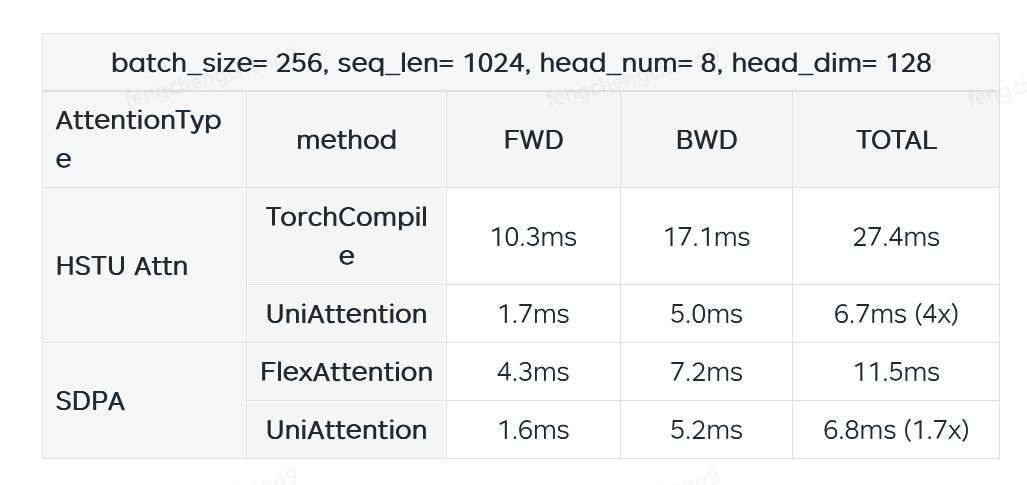Viewport: 1027px width, 485px height.
Task: Click the FlexAttention method cell
Action: coord(346,372)
